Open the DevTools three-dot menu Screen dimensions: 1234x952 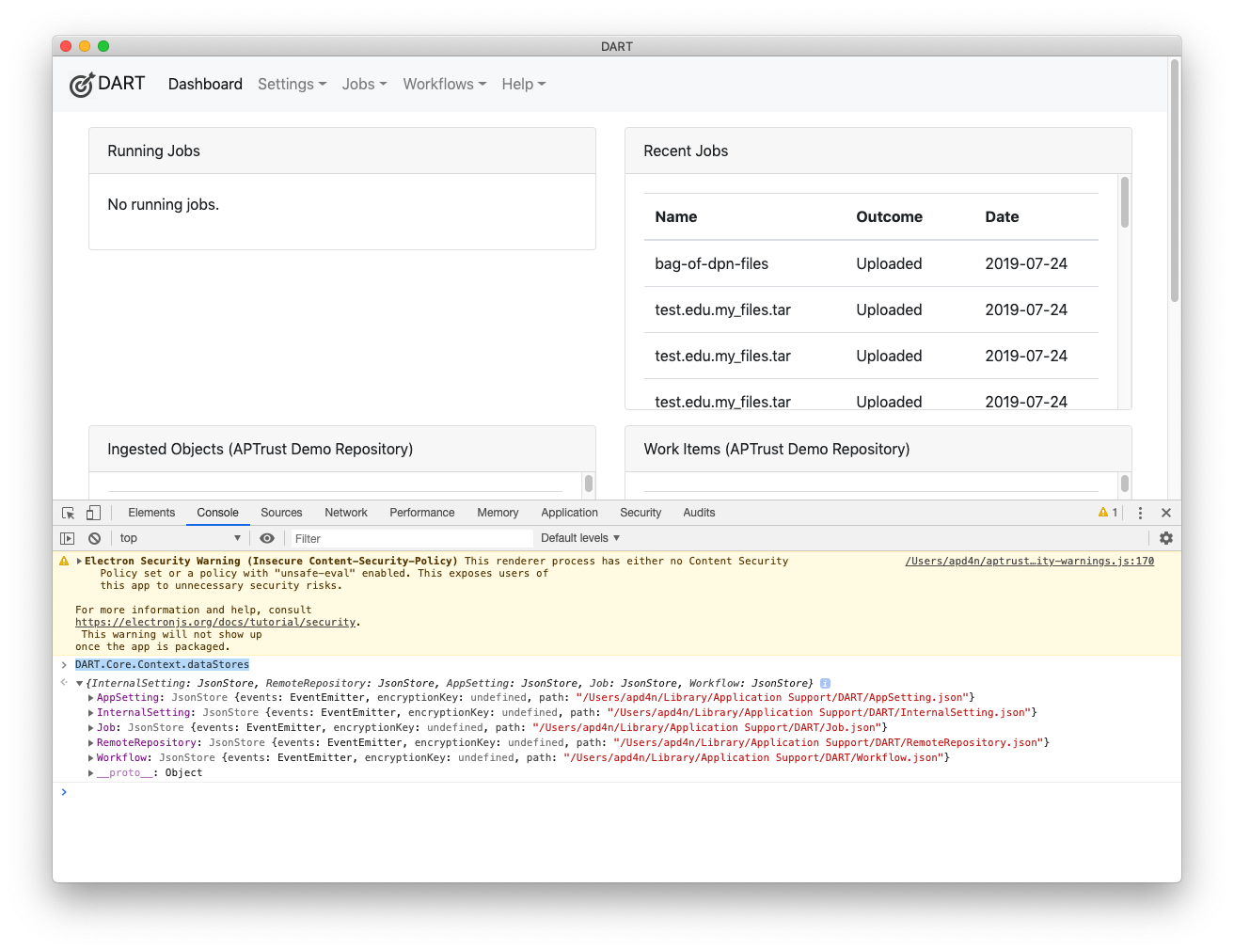(1140, 513)
